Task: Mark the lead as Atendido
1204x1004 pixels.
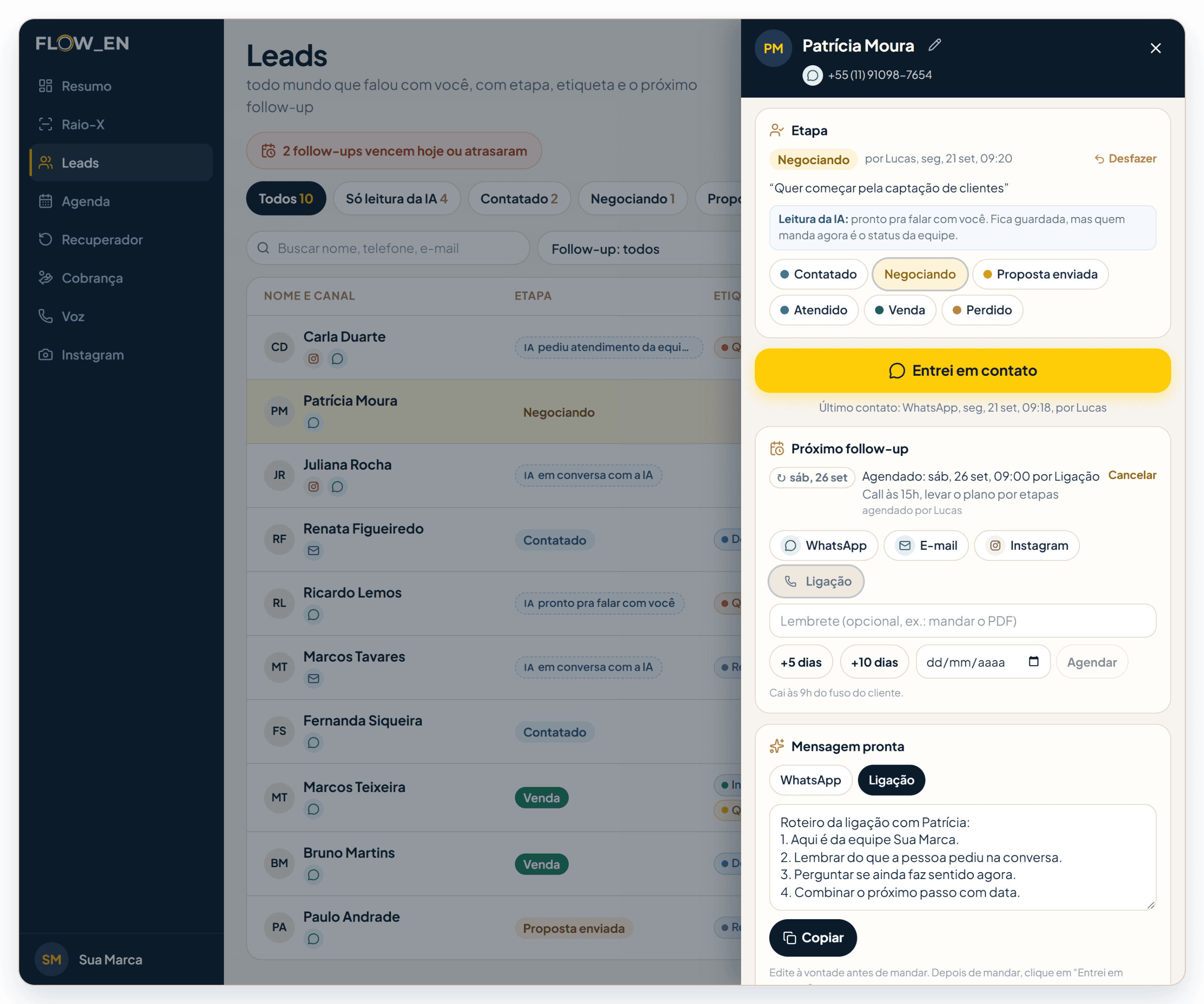Action: tap(814, 310)
